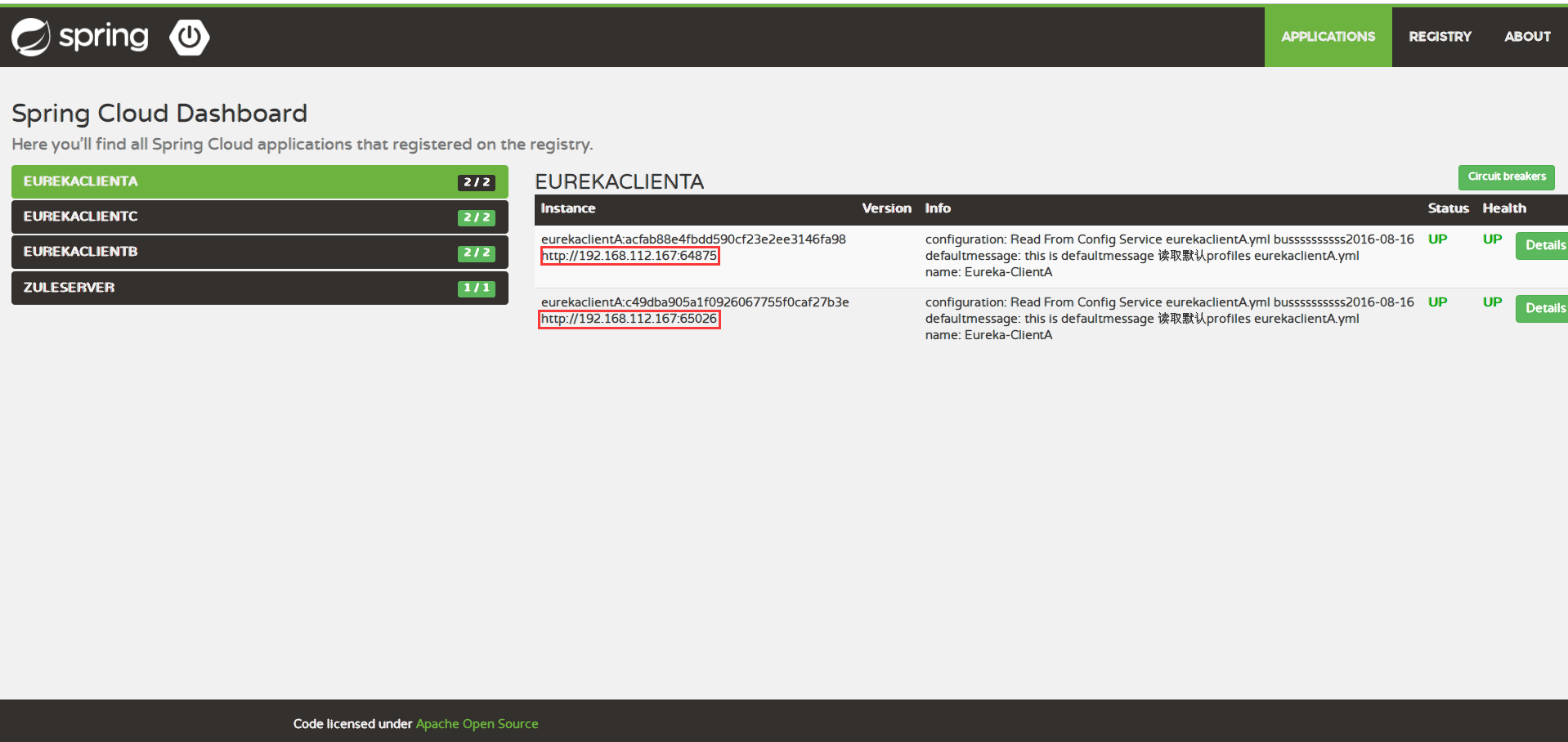
Task: Click instance ID eurekaclientA:acfab88e4fbdd590cf23e2ee3146fa98
Action: point(693,239)
